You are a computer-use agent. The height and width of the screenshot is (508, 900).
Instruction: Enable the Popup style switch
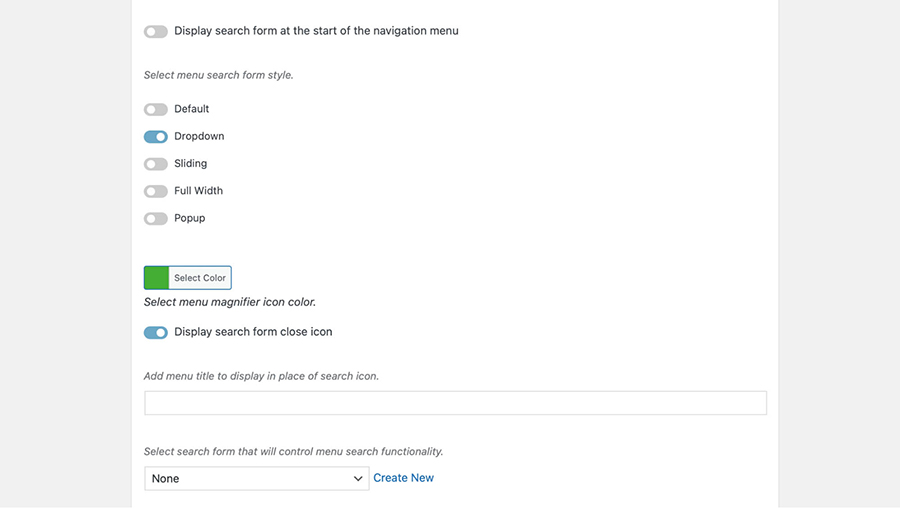155,218
